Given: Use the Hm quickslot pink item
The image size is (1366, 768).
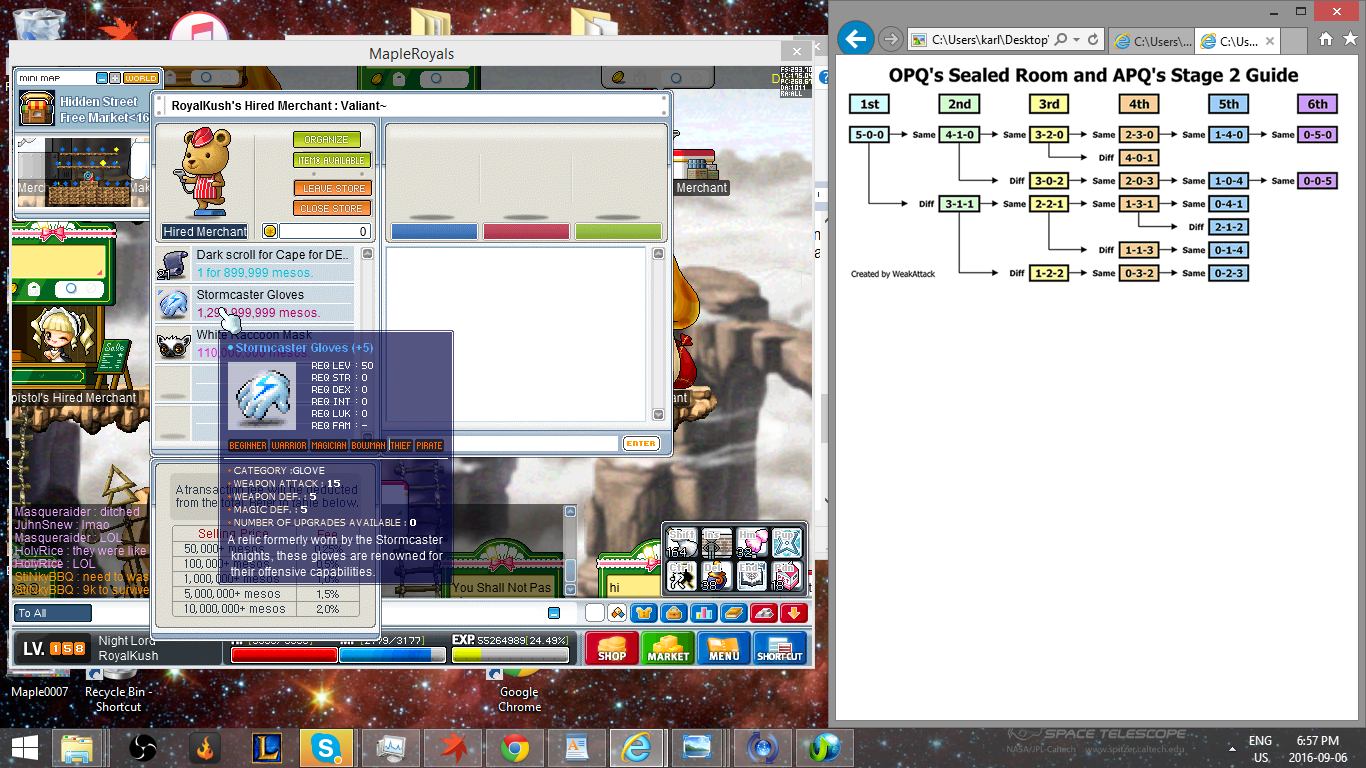Looking at the screenshot, I should [751, 541].
